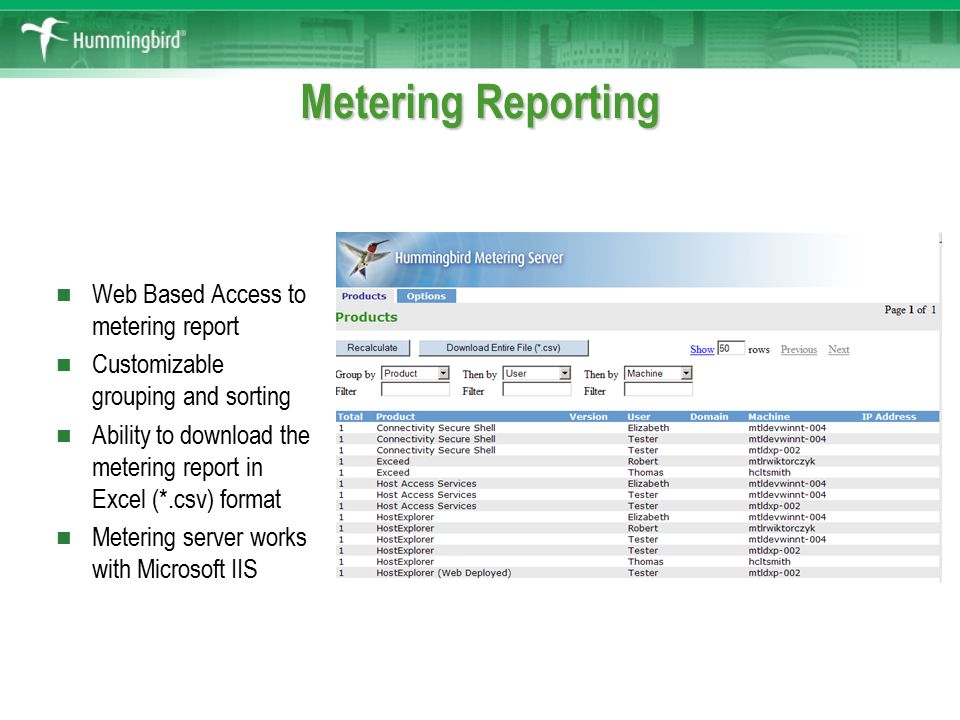Screen dimensions: 960x720
Task: Select Host Access Services row for Elizabeth
Action: tap(637, 483)
